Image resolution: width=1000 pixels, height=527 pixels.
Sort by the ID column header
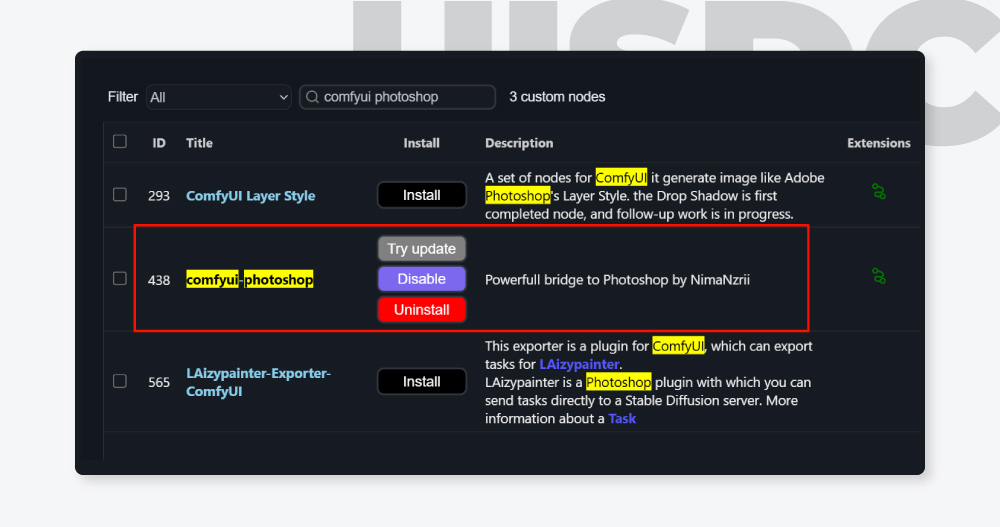[x=159, y=143]
